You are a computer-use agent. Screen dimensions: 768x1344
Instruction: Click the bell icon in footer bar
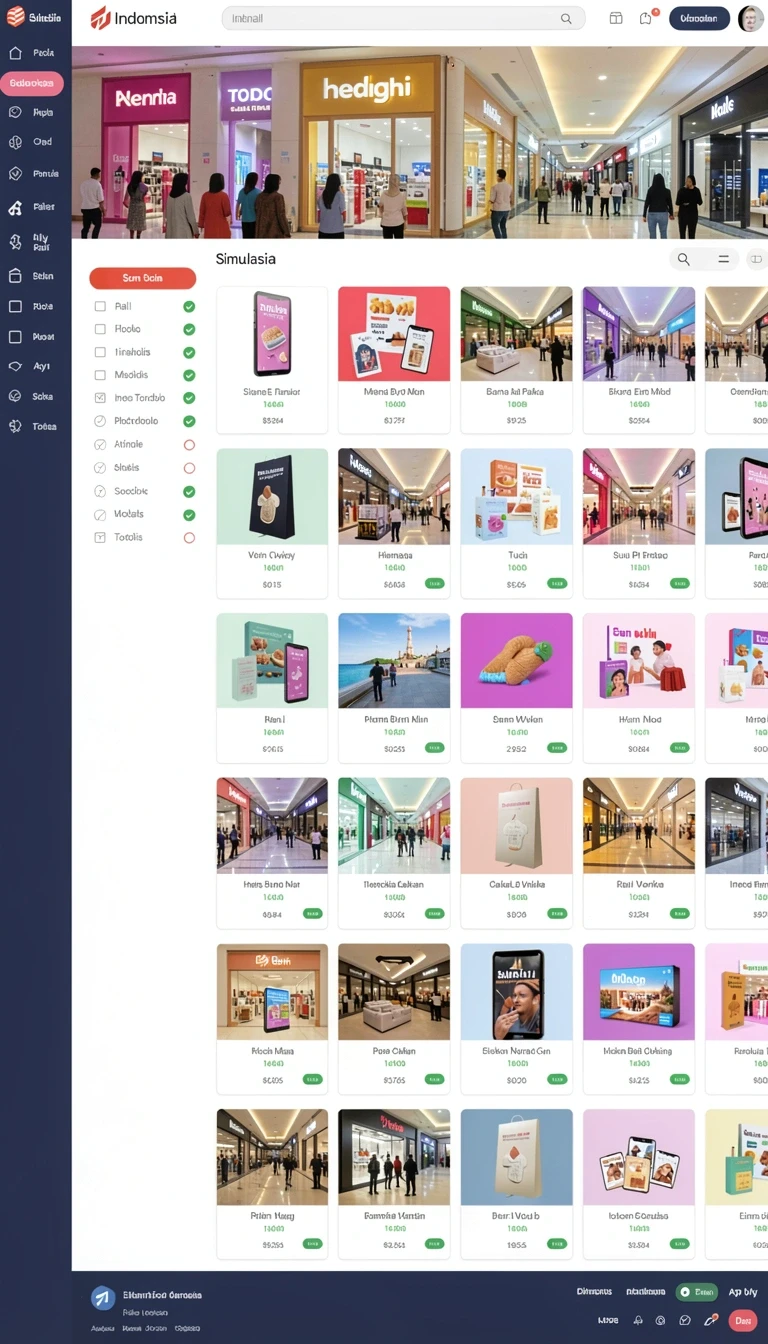point(638,1320)
